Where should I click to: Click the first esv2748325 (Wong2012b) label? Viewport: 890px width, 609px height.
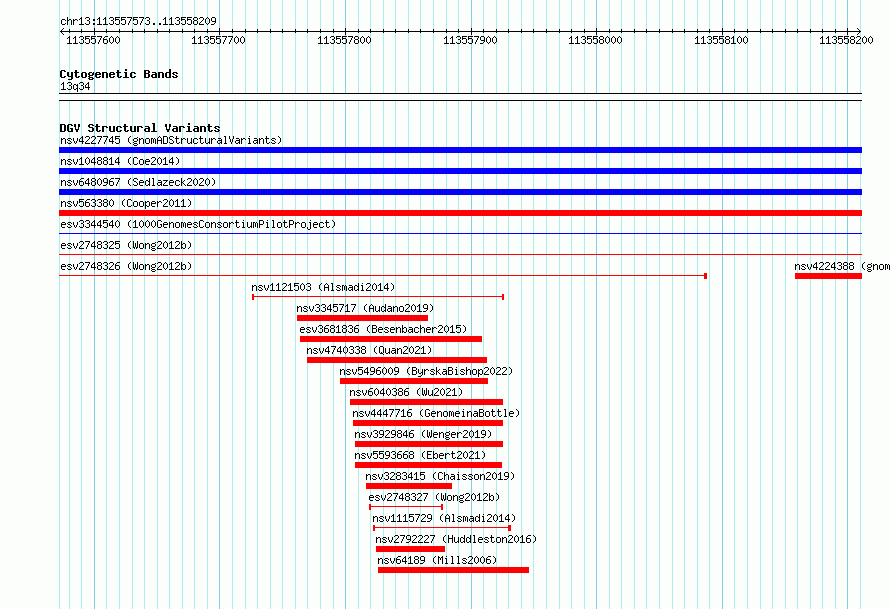pos(126,245)
